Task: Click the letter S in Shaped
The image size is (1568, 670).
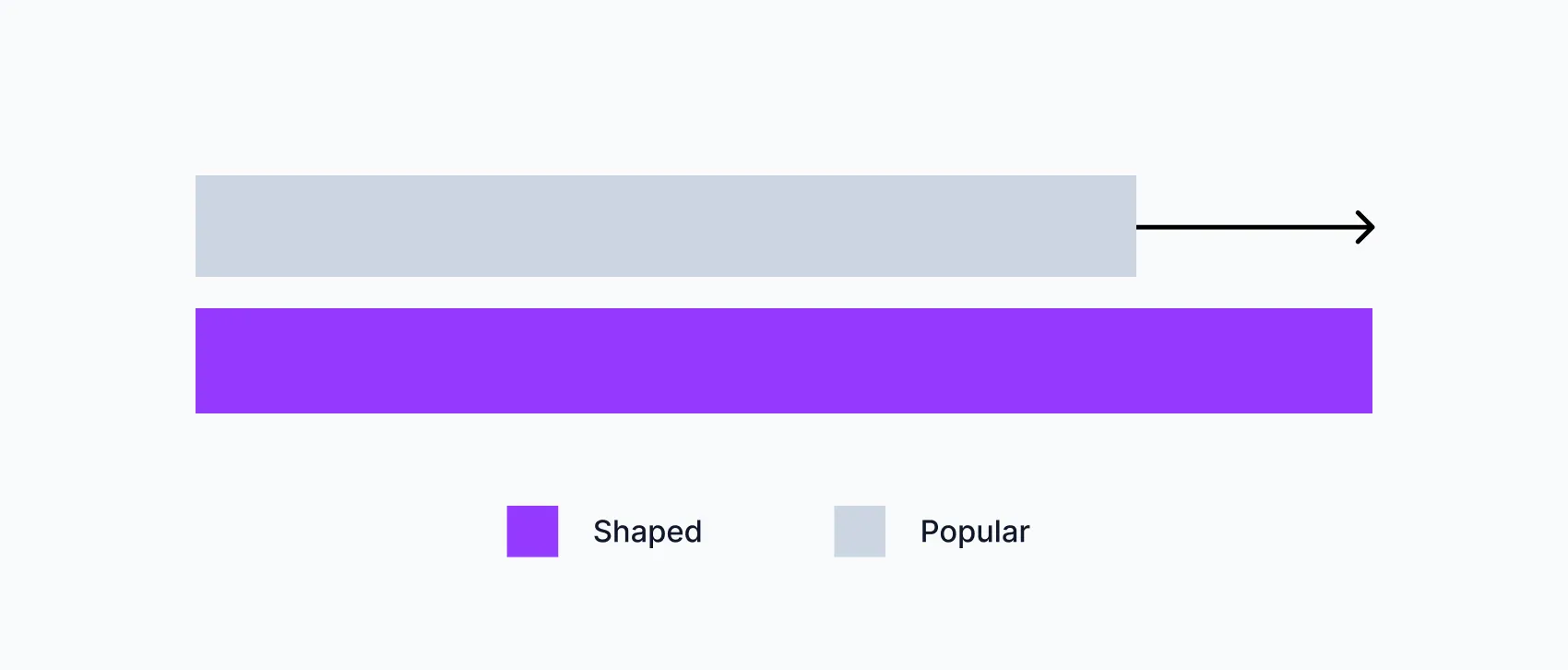Action: click(x=602, y=532)
